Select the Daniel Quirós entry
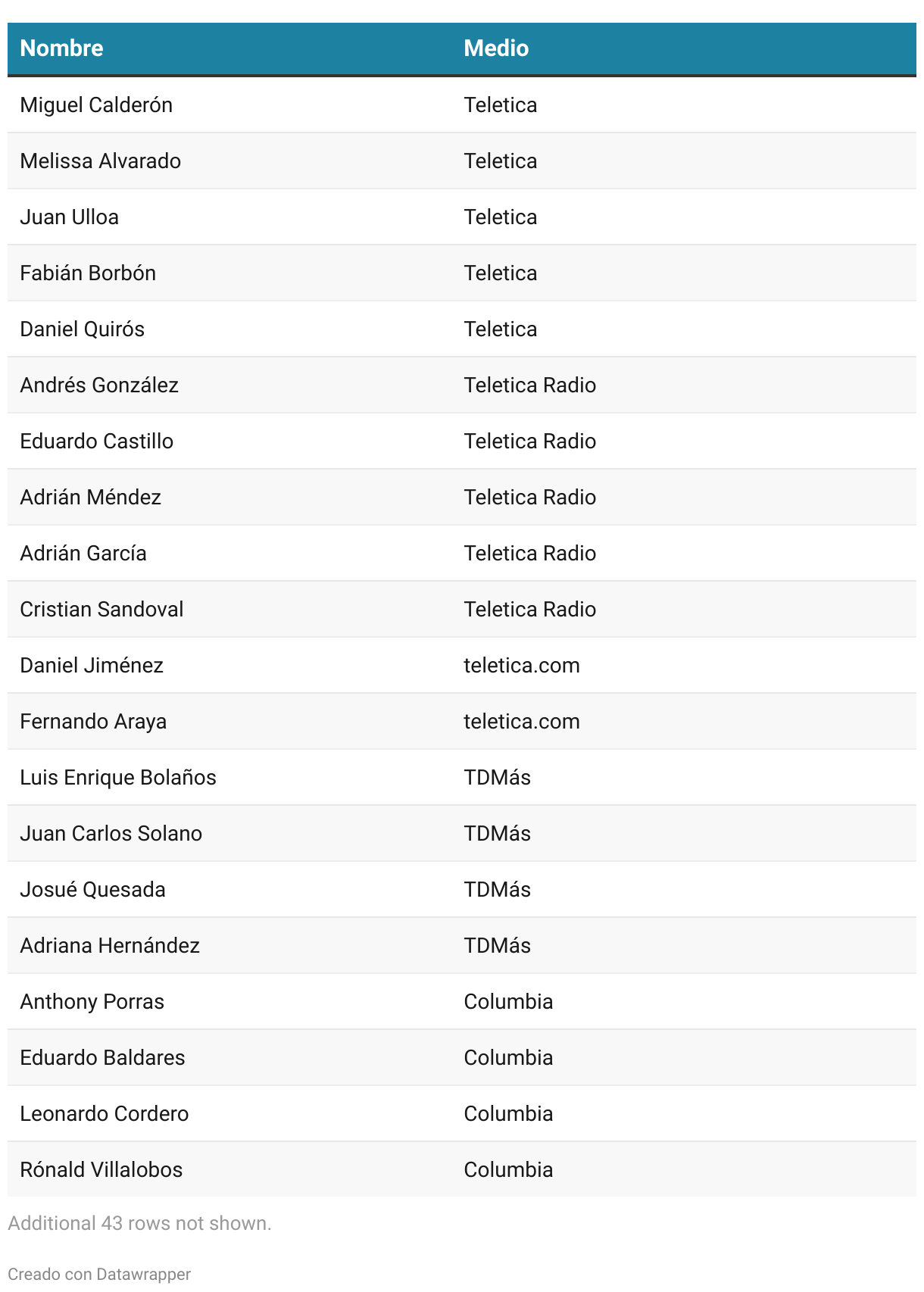 pyautogui.click(x=82, y=329)
